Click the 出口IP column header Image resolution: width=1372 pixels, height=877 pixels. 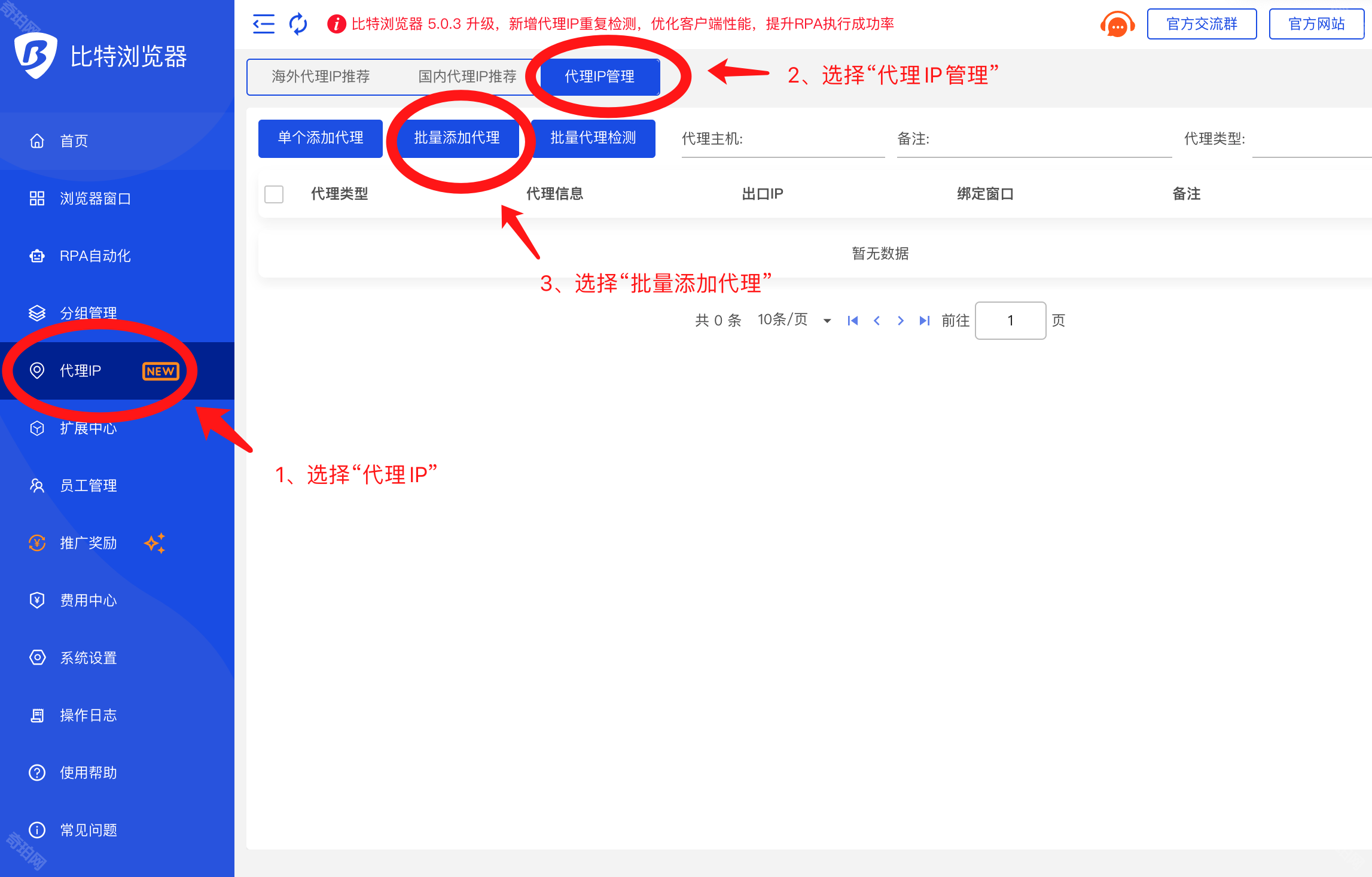coord(763,194)
